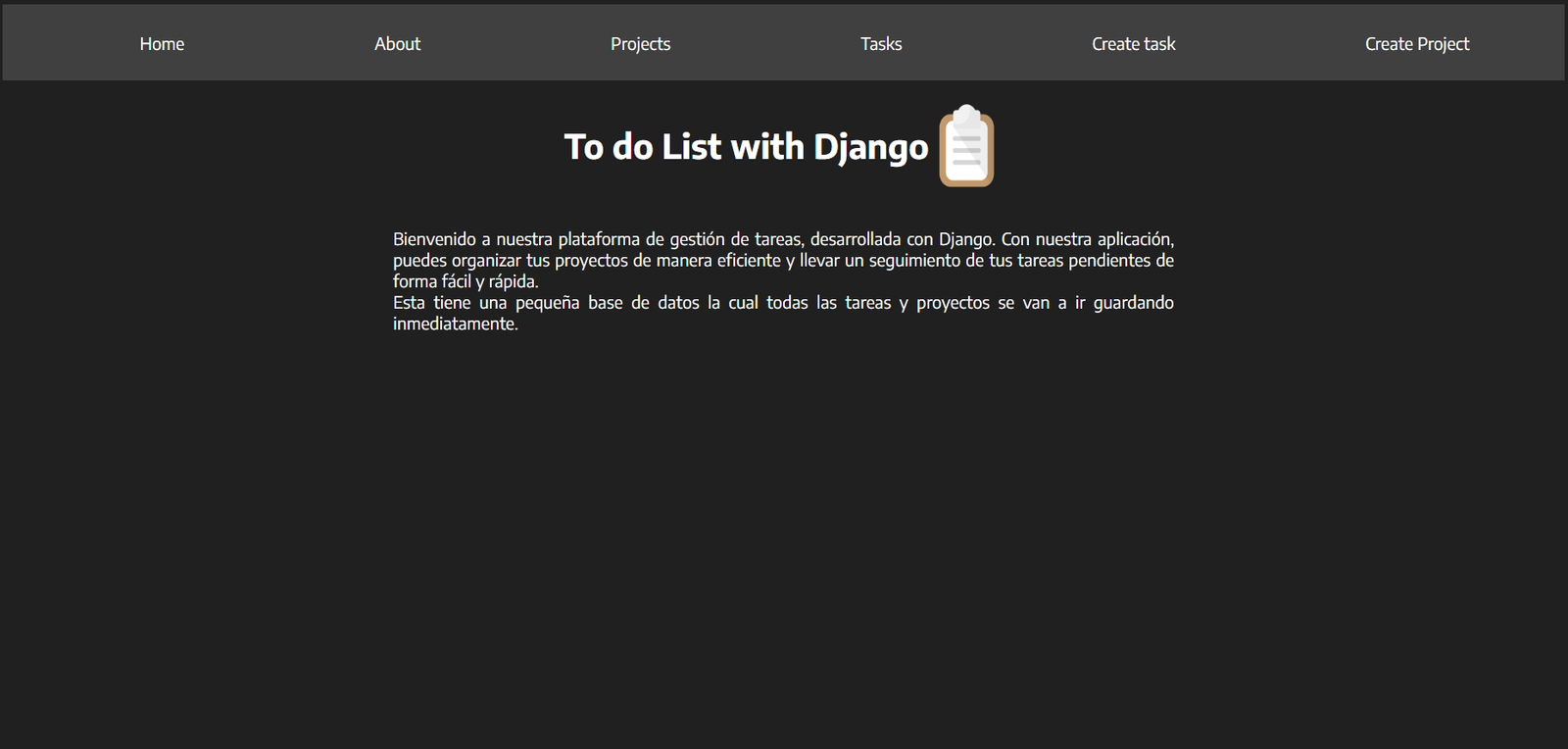Click the paragraph starting 'Bienvenido a nuestra plataforma'

783,260
